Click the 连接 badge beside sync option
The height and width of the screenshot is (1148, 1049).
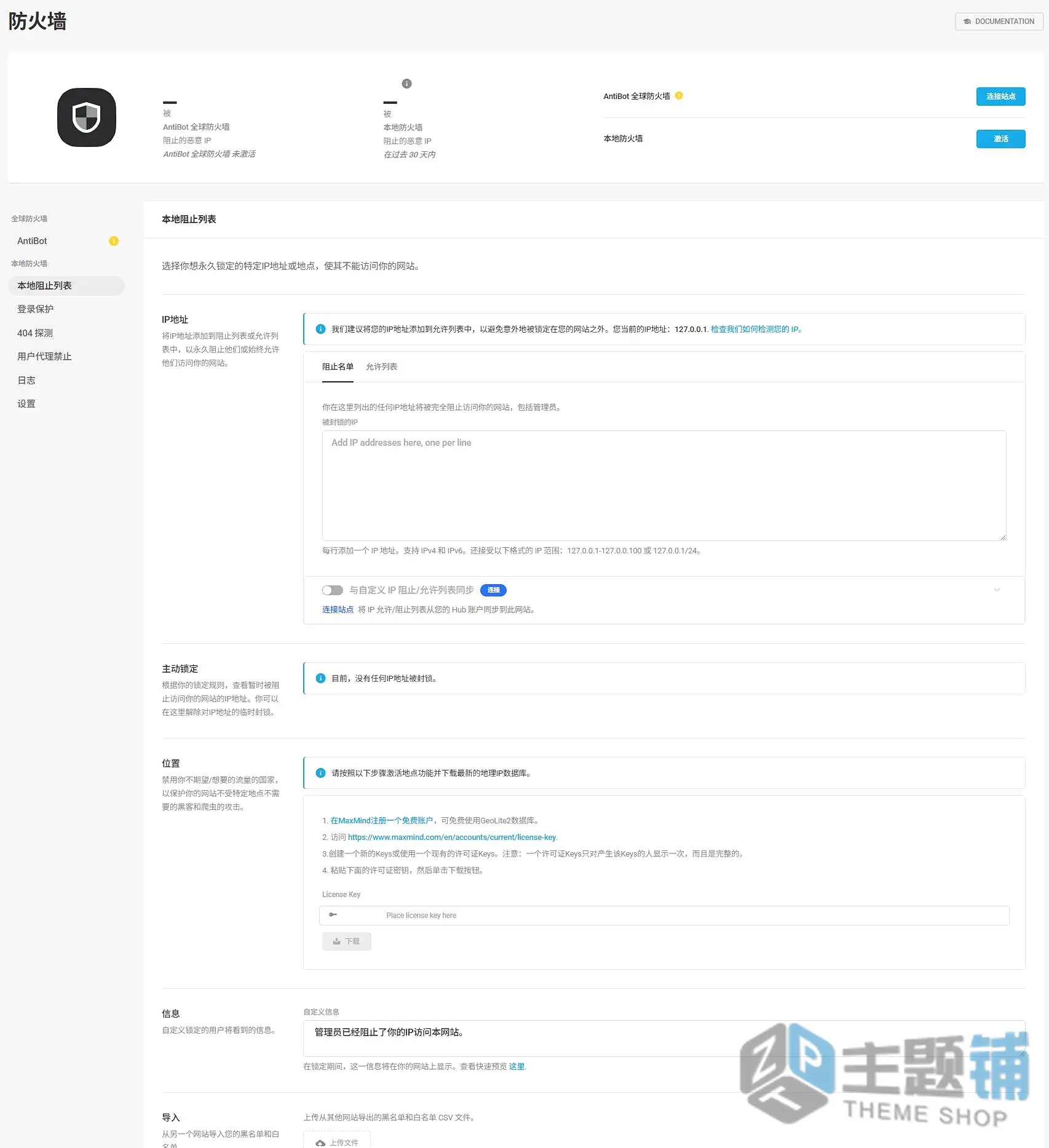pos(493,590)
